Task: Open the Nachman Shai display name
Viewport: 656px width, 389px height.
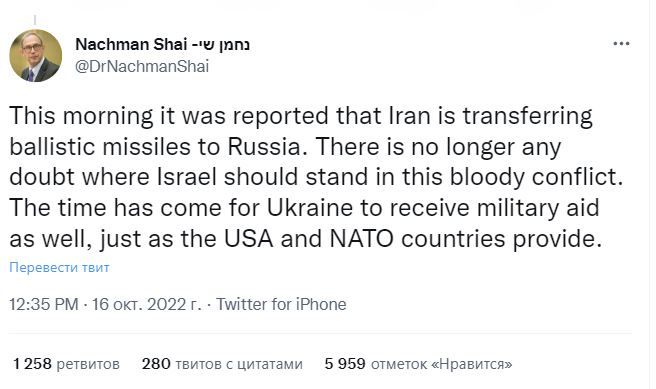Action: coord(131,44)
